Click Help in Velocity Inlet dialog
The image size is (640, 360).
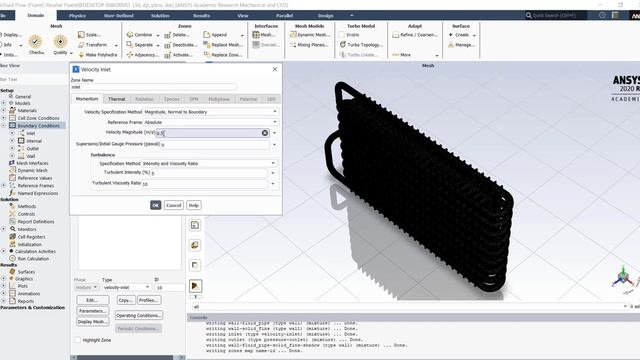pos(193,205)
